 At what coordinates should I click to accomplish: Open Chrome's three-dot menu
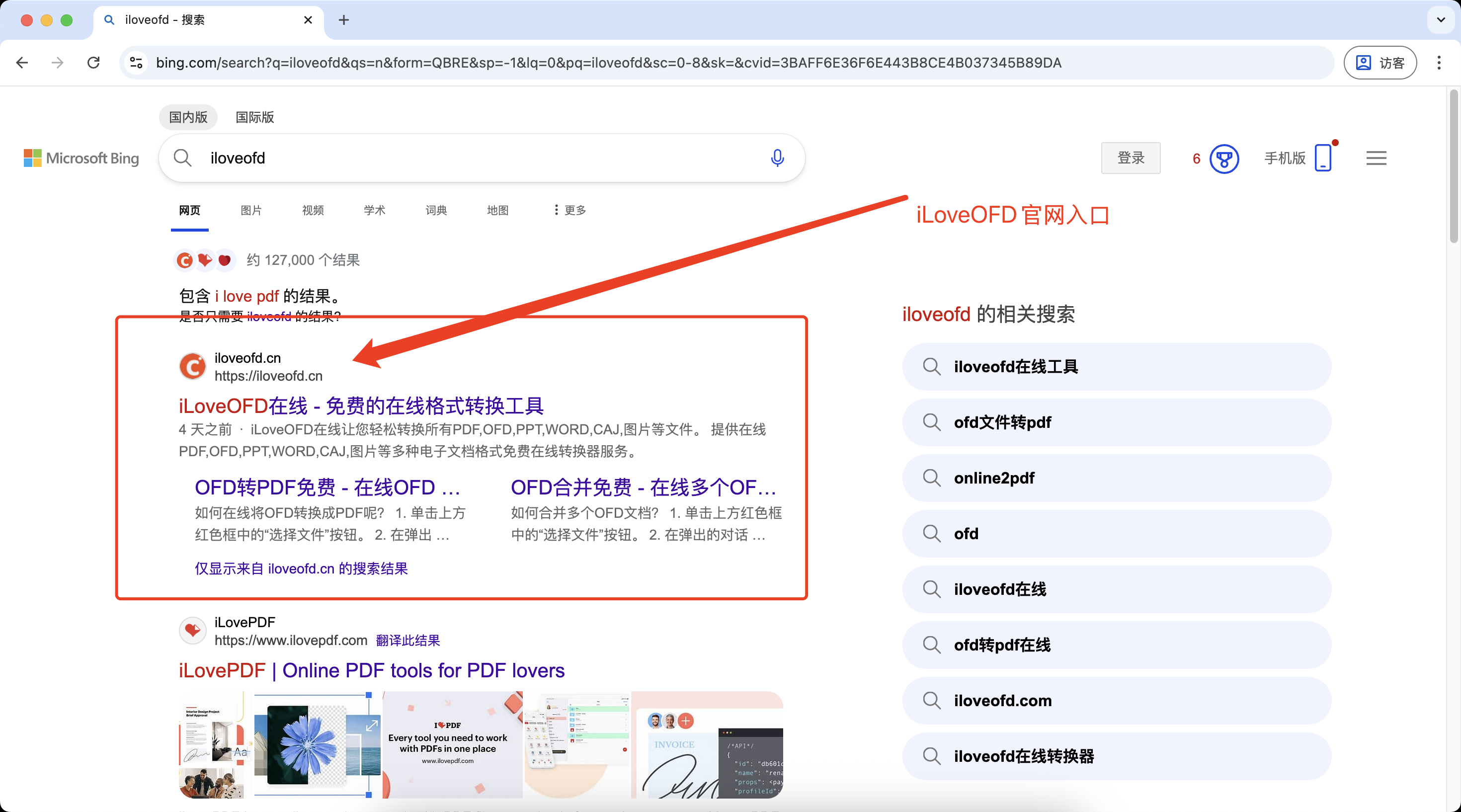click(1439, 63)
